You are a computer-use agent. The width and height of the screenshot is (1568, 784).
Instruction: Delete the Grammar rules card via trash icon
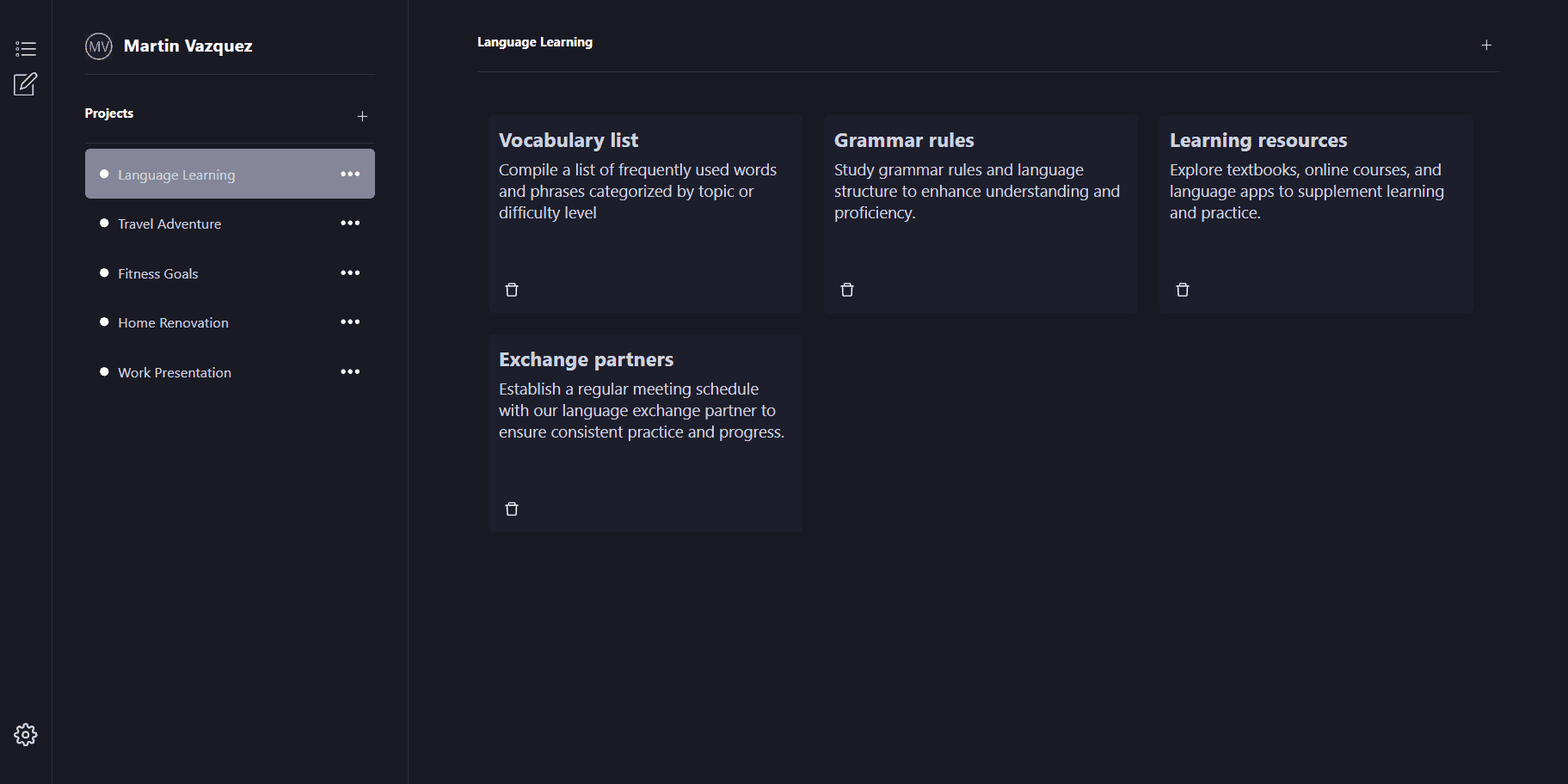coord(846,290)
